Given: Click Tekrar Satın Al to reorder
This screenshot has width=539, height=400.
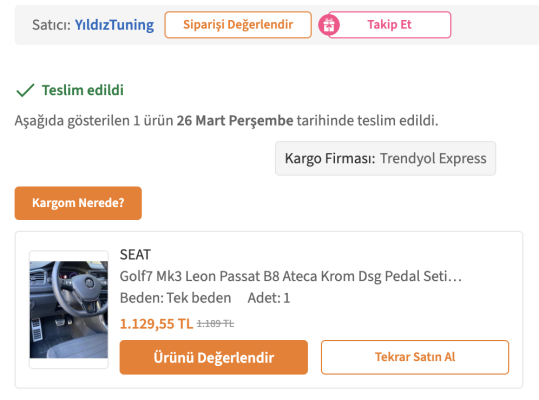Looking at the screenshot, I should point(415,357).
